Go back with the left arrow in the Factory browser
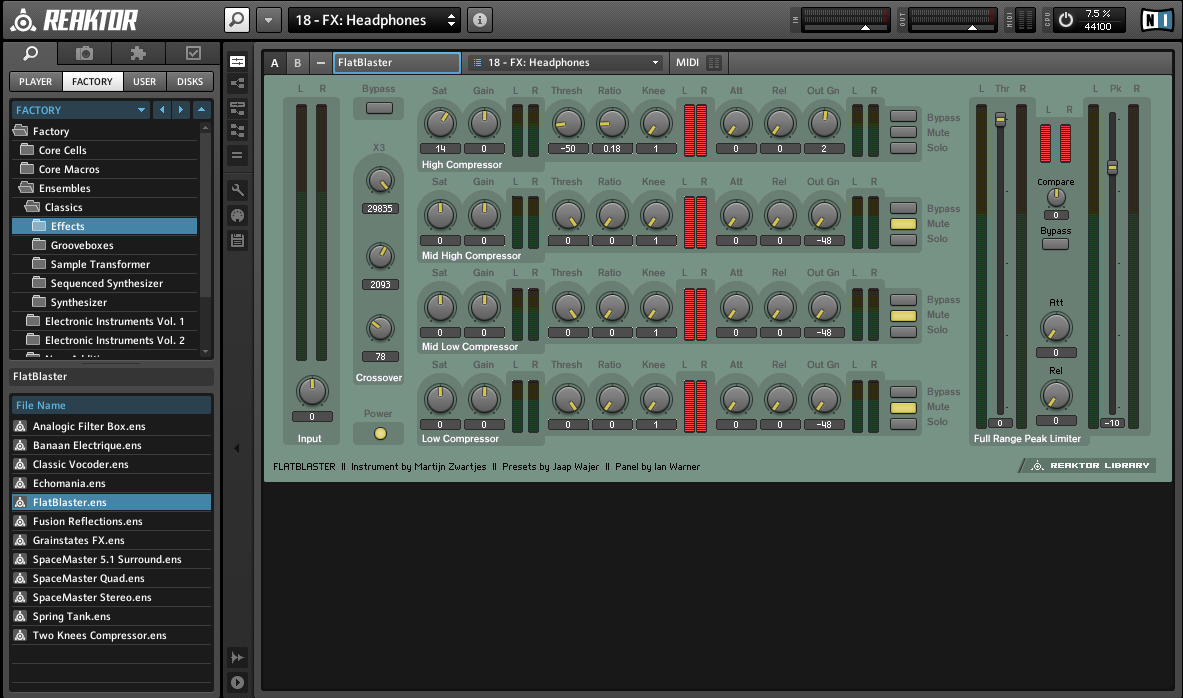Viewport: 1183px width, 698px height. pyautogui.click(x=161, y=110)
